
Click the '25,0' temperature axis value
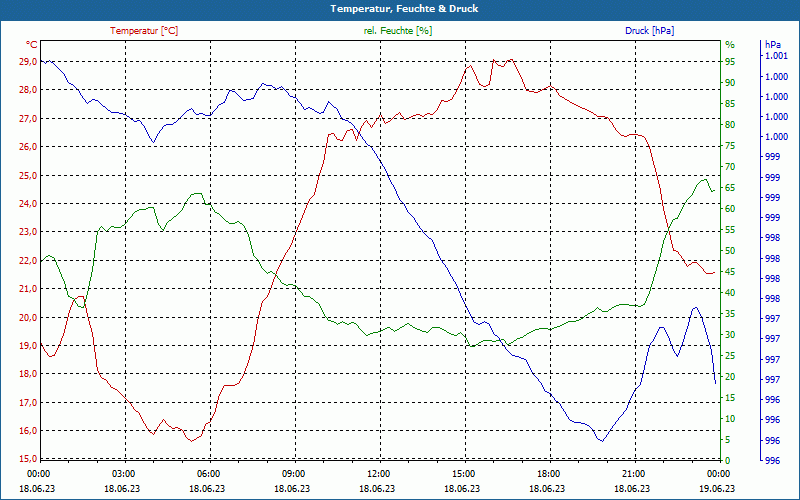coord(28,175)
